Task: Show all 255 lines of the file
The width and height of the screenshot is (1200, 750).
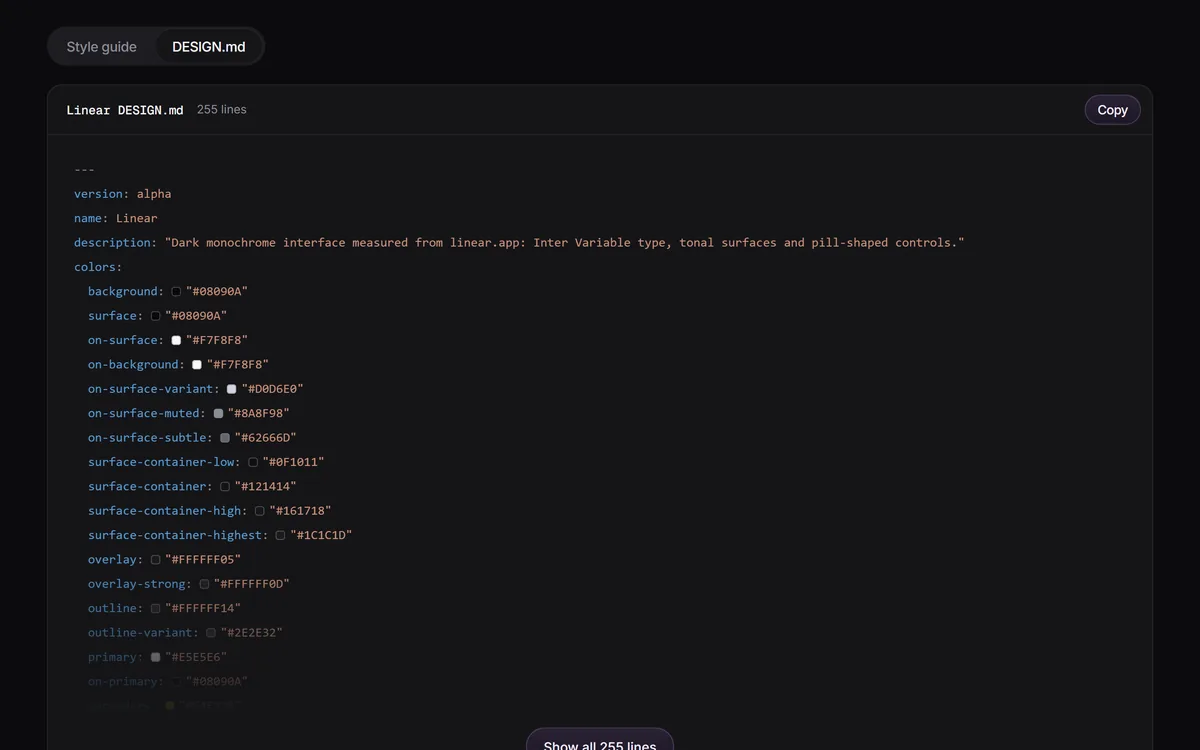Action: (600, 740)
